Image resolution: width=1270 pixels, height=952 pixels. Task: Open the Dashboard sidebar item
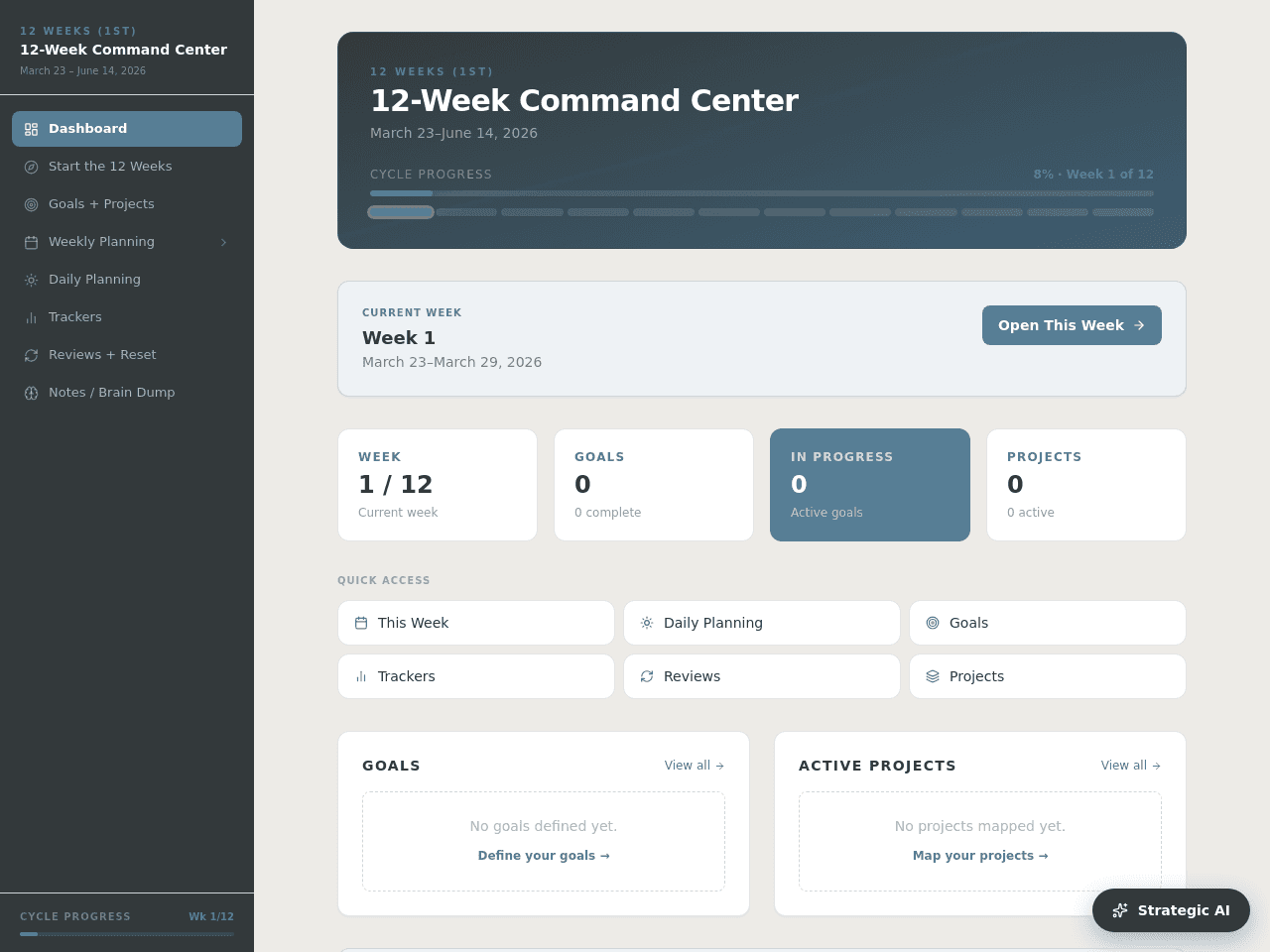click(127, 129)
